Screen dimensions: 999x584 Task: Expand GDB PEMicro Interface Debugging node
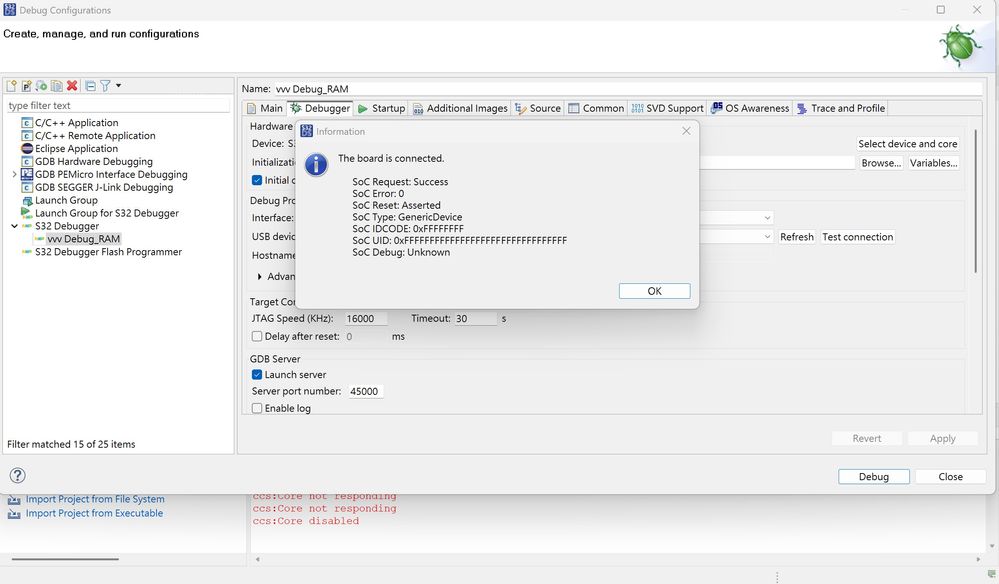(x=14, y=174)
